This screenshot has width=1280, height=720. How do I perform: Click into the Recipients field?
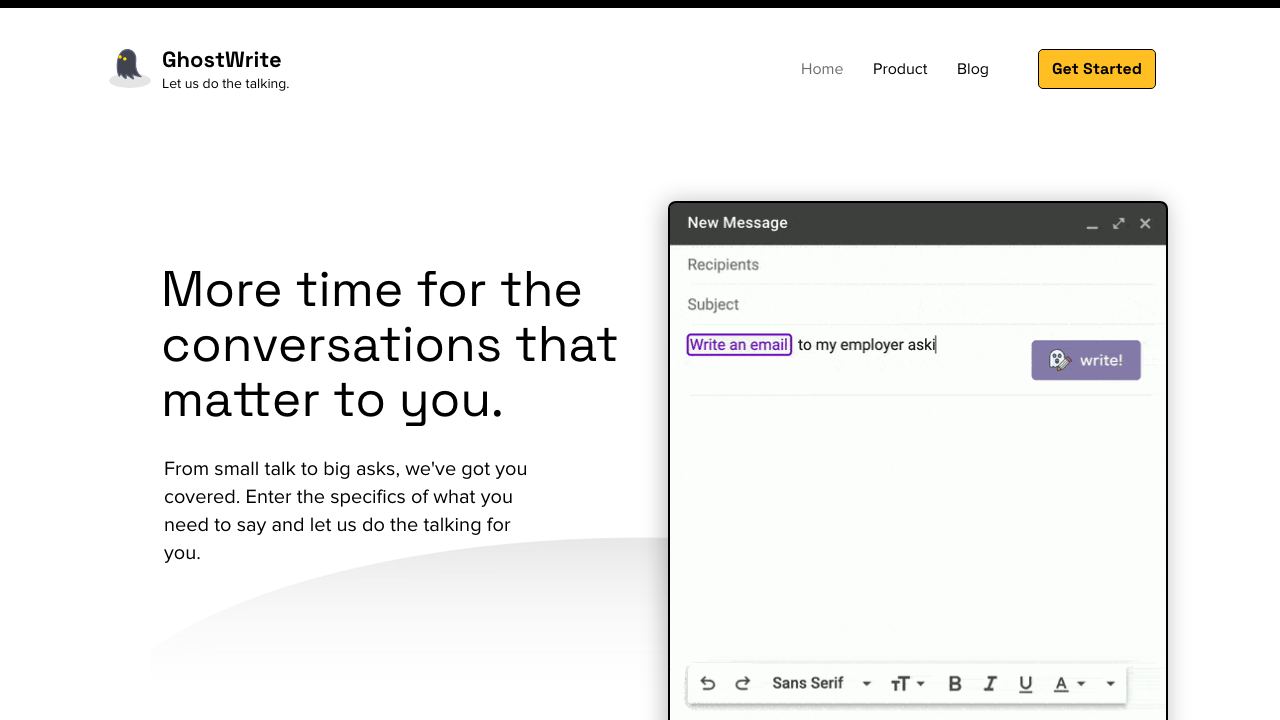tap(920, 265)
